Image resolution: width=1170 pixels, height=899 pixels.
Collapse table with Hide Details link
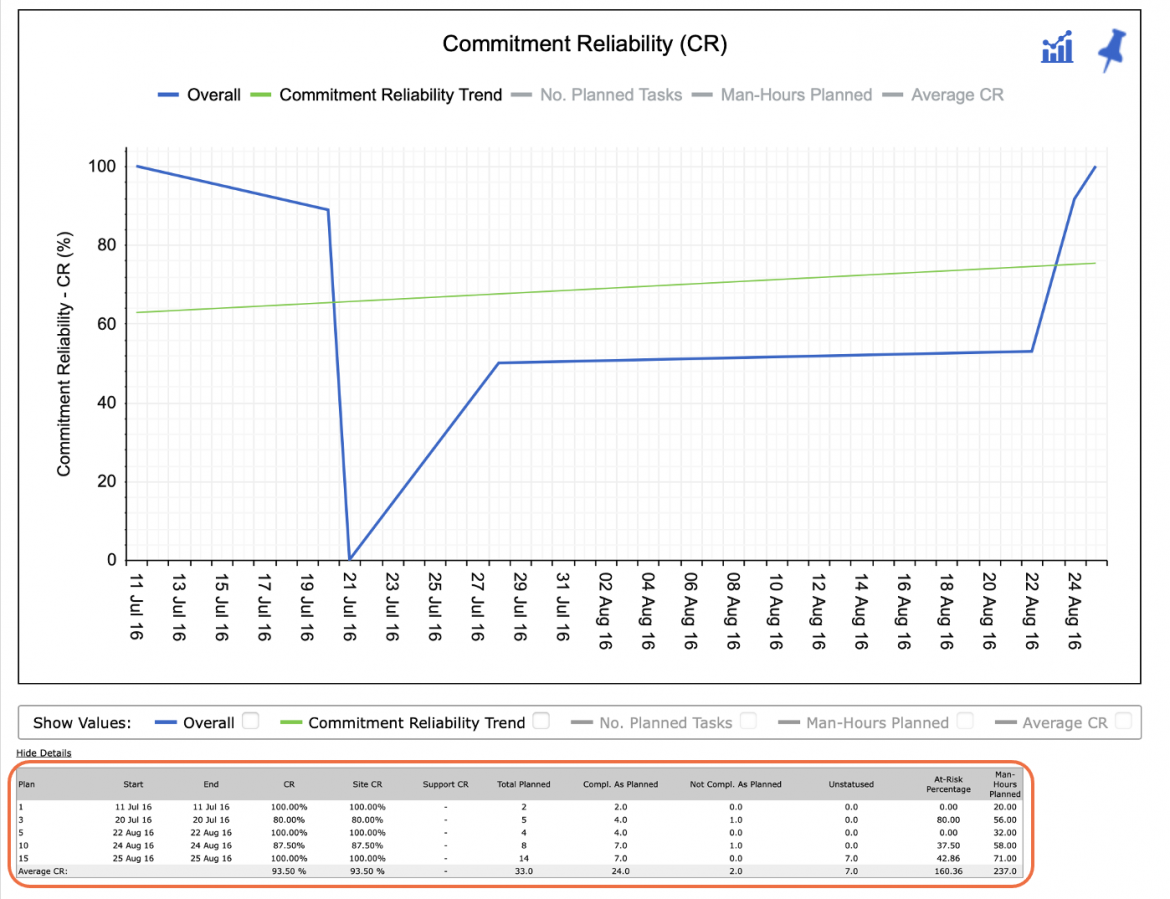click(44, 753)
